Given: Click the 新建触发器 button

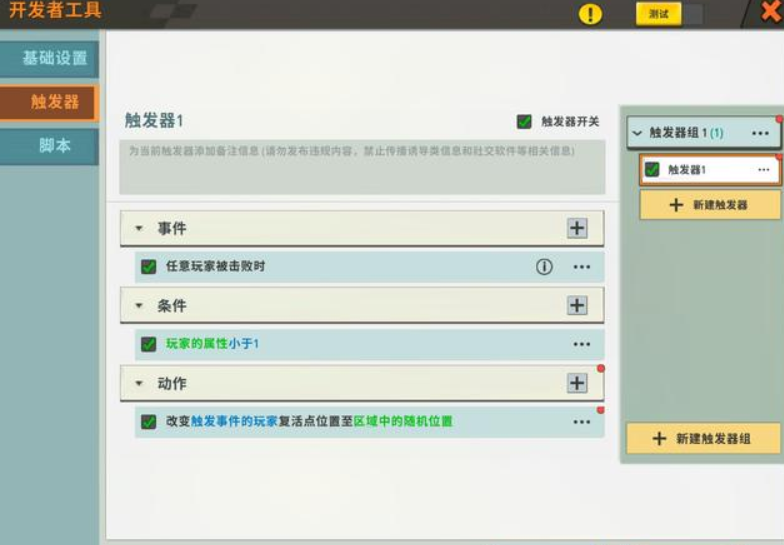Looking at the screenshot, I should tap(710, 205).
